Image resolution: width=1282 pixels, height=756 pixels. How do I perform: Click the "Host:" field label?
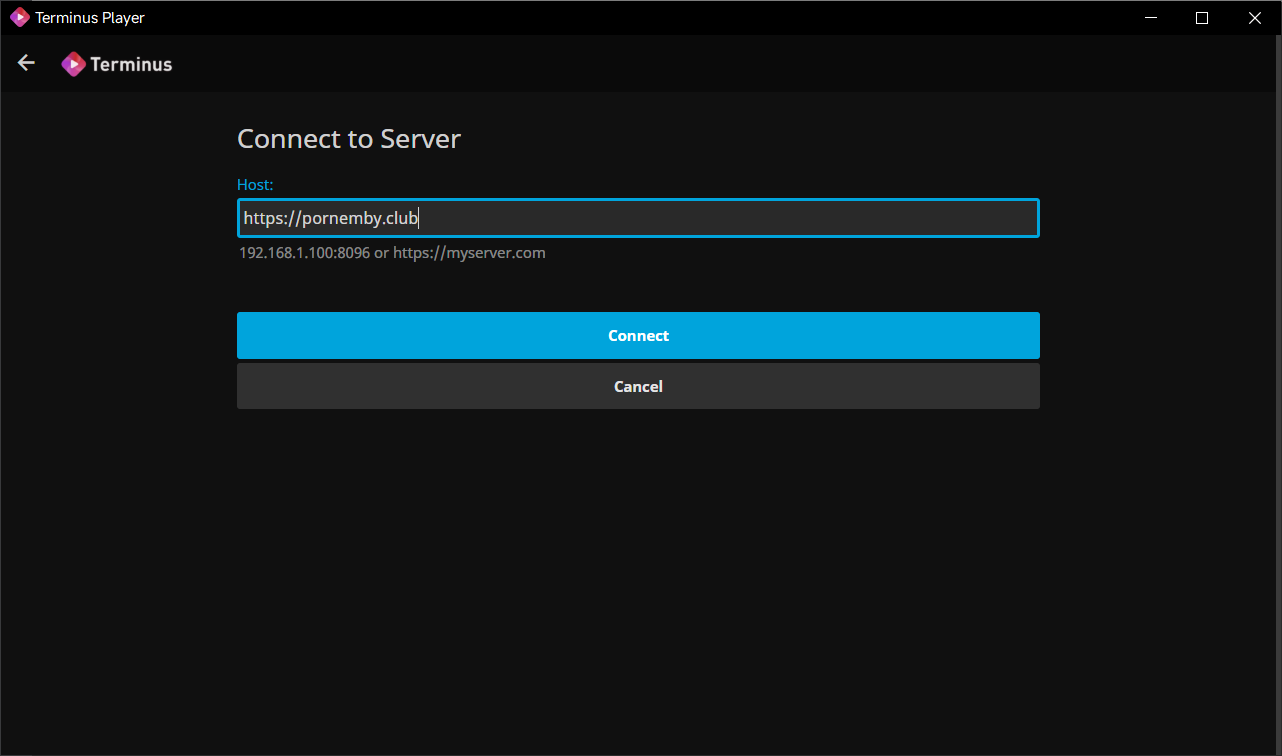pos(255,185)
